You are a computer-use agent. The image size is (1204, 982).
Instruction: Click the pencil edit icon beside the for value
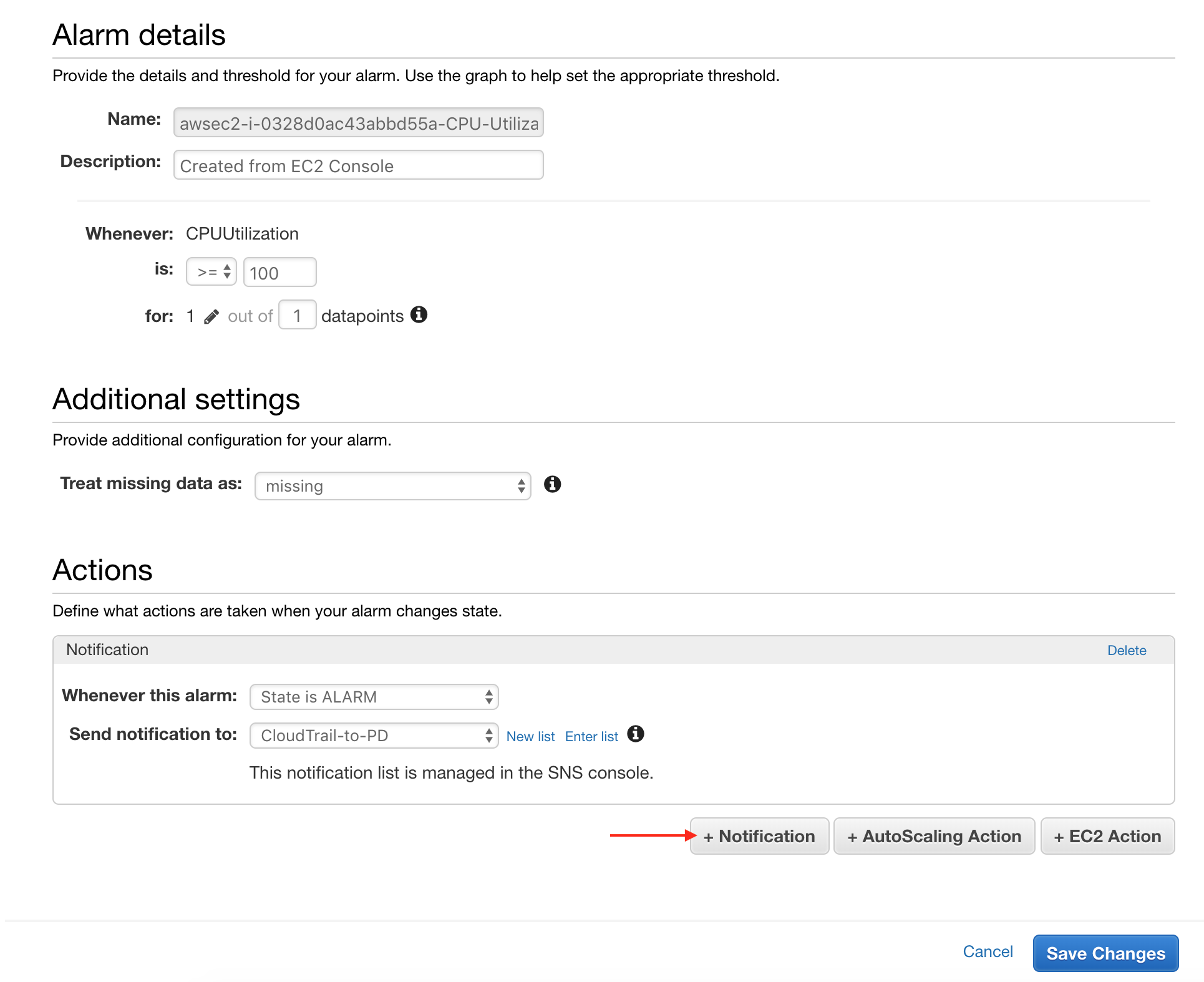pyautogui.click(x=211, y=317)
